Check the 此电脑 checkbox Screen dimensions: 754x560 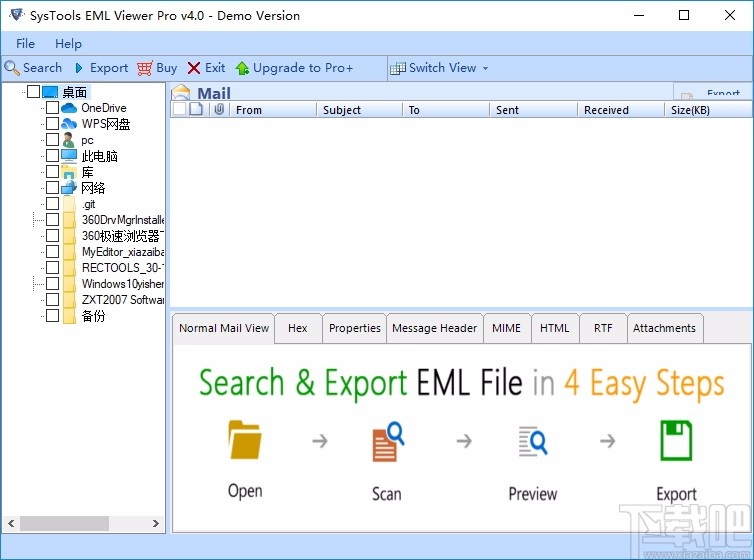coord(52,155)
